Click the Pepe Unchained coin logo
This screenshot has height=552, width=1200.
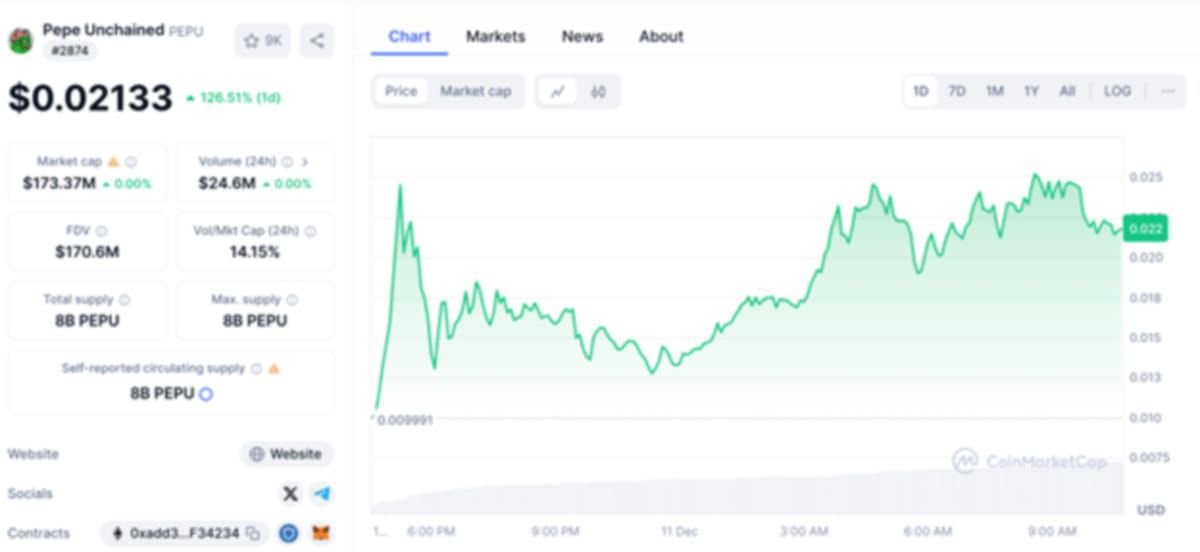pos(21,41)
